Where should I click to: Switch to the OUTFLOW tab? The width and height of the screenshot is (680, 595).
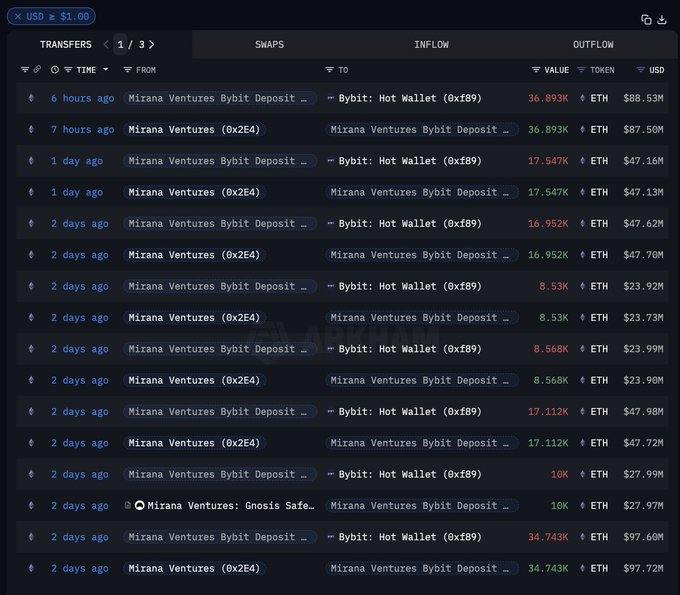point(593,44)
